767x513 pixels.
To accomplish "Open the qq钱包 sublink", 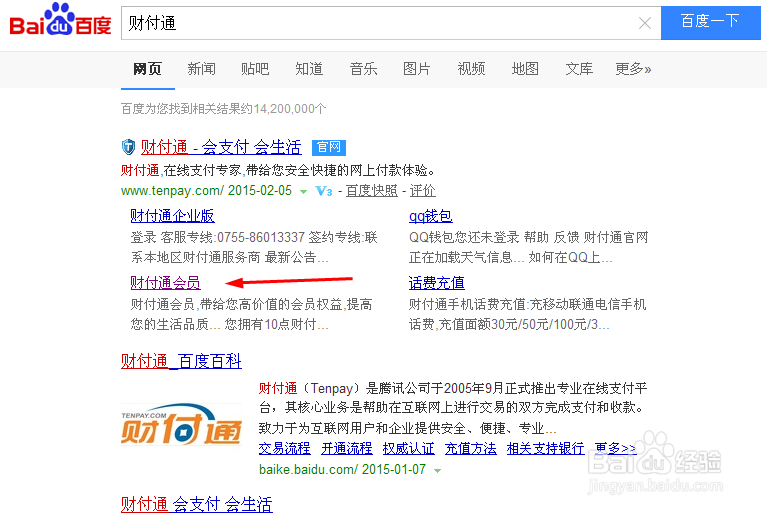I will (430, 216).
